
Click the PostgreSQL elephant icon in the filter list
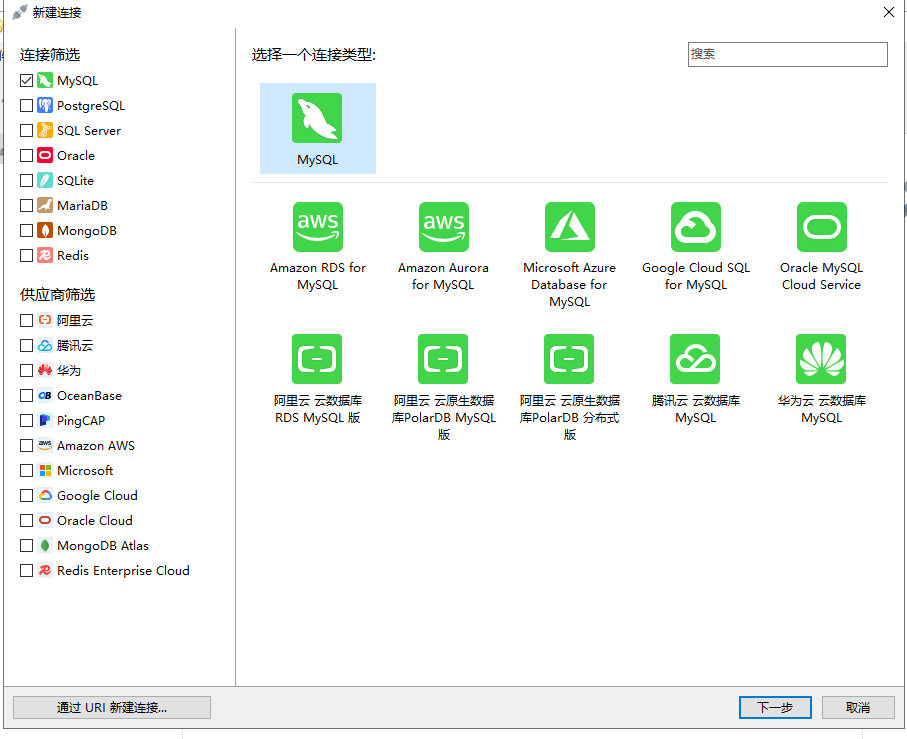45,105
